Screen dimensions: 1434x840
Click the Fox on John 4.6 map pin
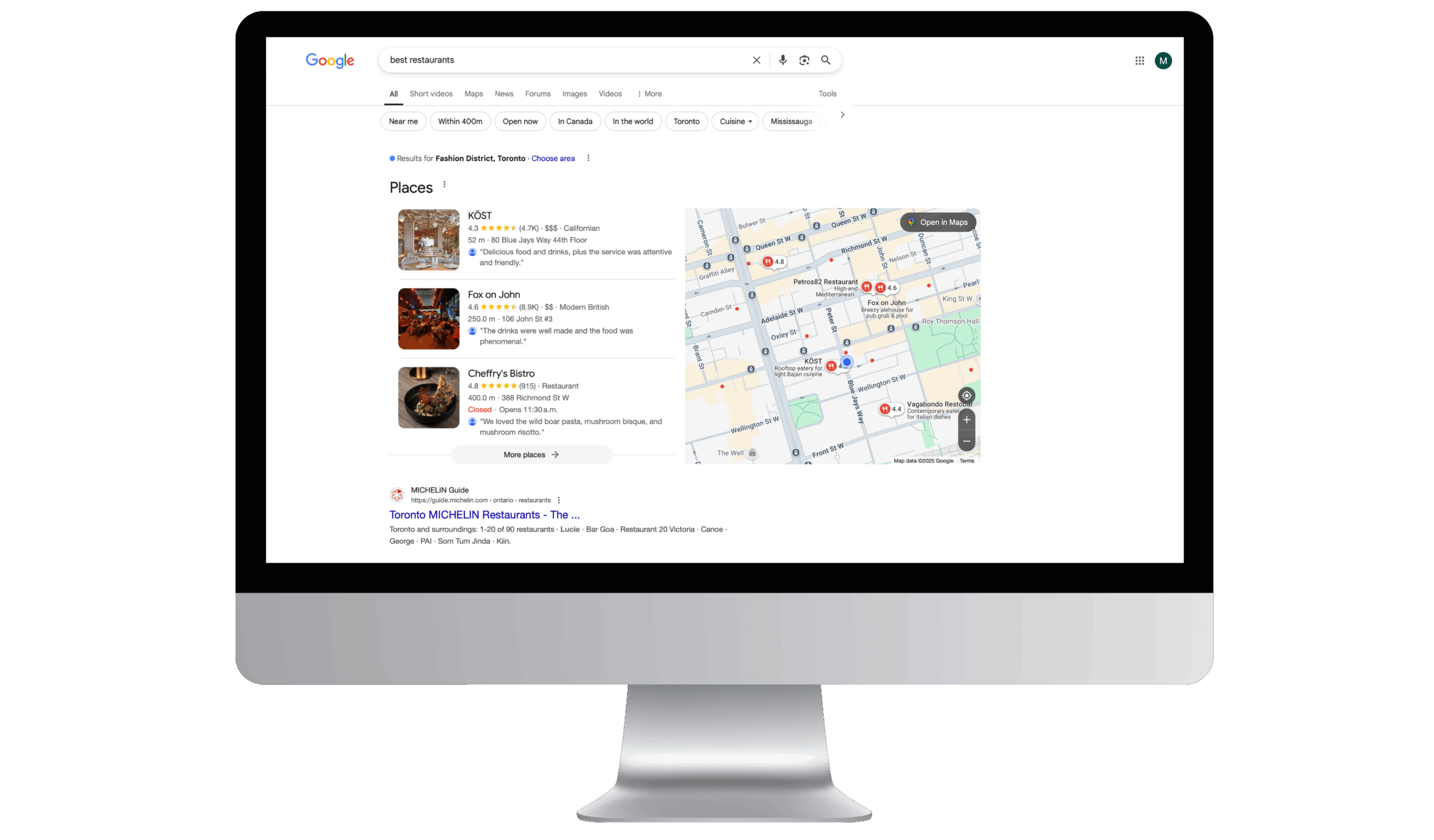[886, 288]
